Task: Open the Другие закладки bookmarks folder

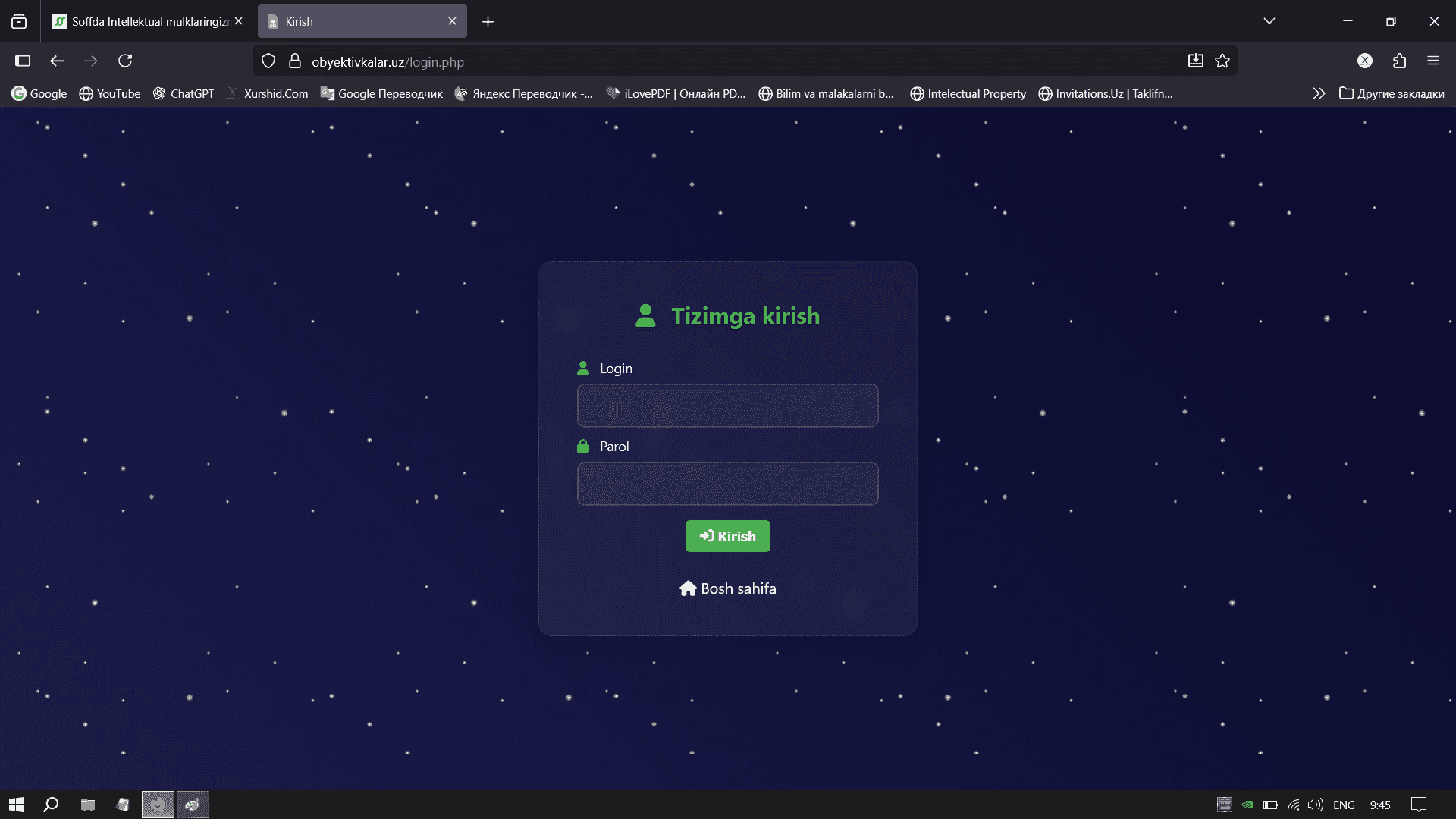Action: pyautogui.click(x=1392, y=93)
